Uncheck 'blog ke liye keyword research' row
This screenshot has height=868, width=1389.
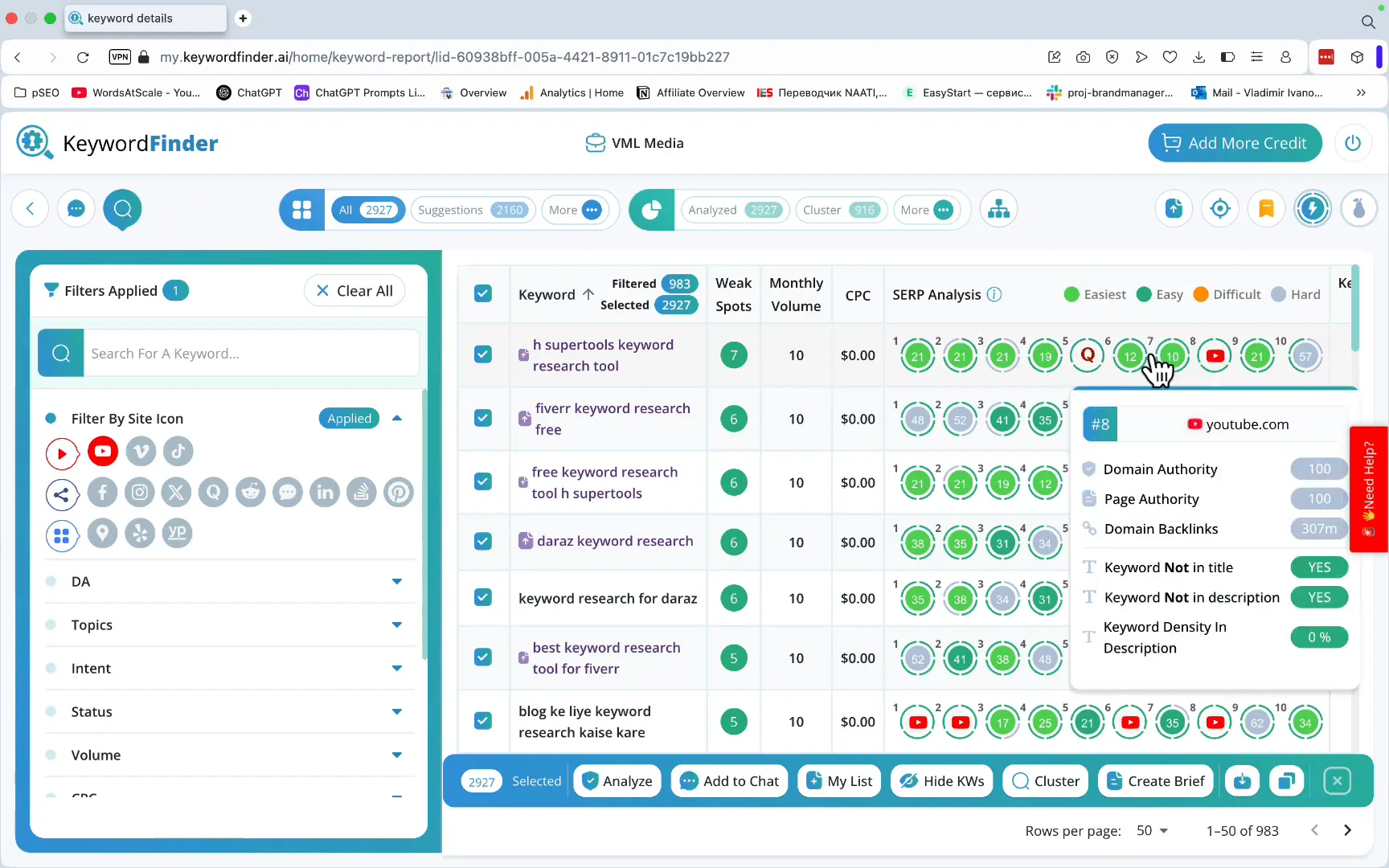pos(483,720)
